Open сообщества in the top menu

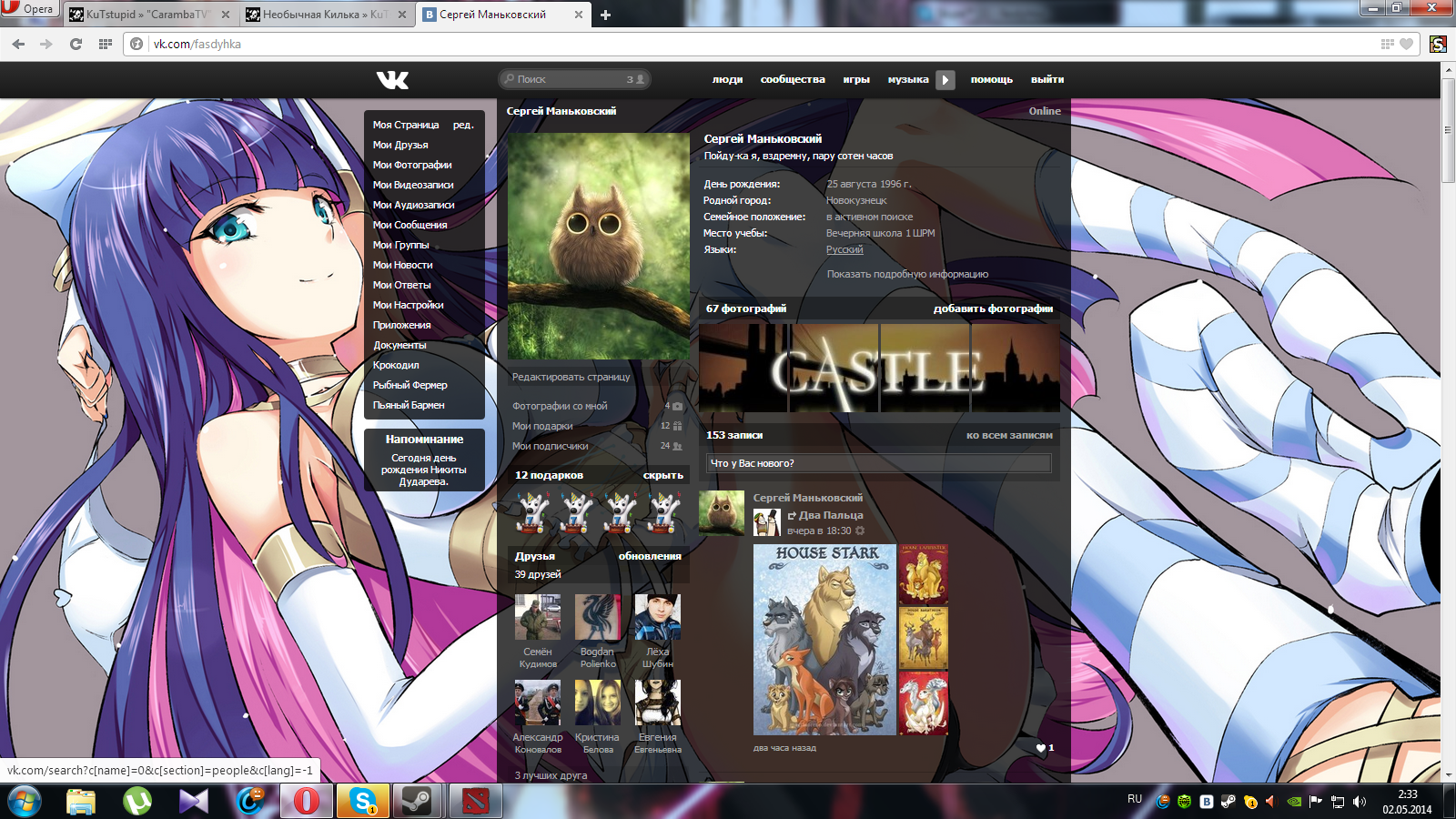tap(793, 79)
